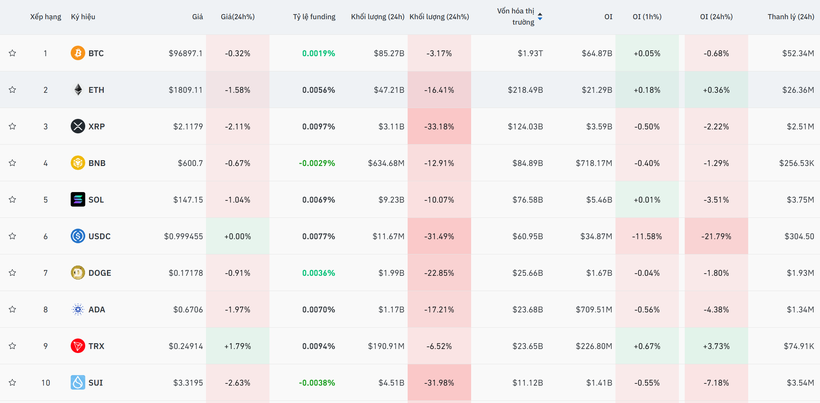The image size is (820, 403).
Task: Click the Dogecoin logo
Action: coord(78,273)
